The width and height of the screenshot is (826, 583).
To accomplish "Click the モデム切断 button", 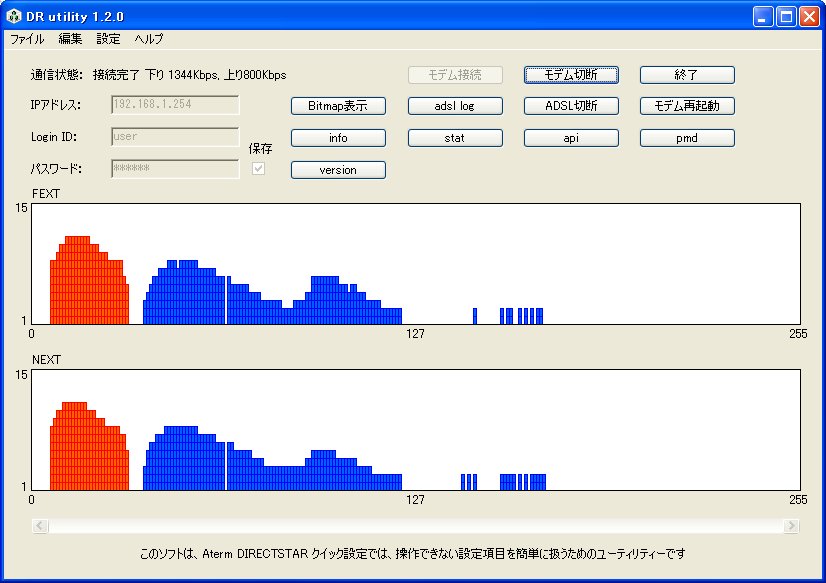I will (571, 75).
